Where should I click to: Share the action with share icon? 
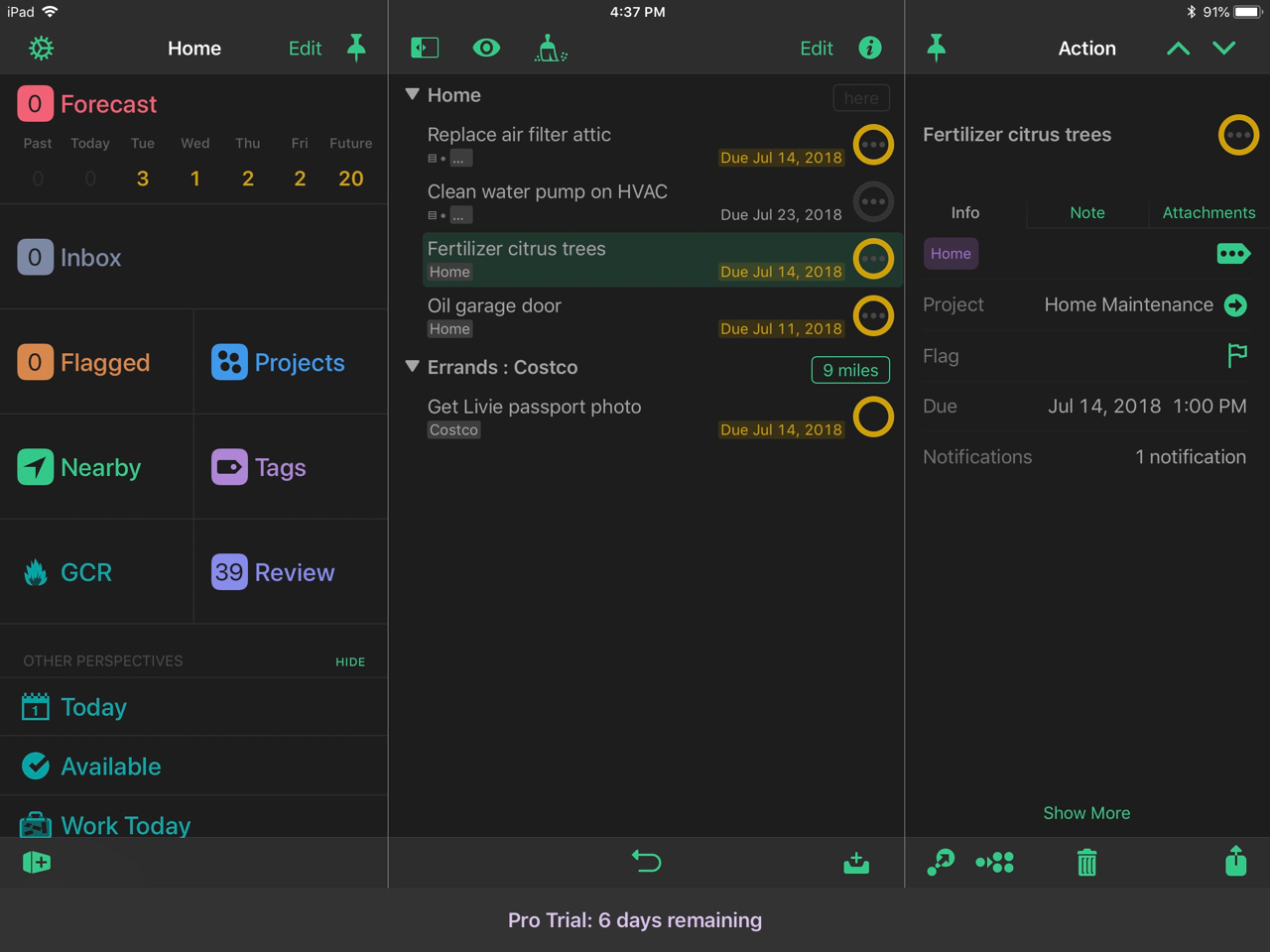[x=1235, y=861]
